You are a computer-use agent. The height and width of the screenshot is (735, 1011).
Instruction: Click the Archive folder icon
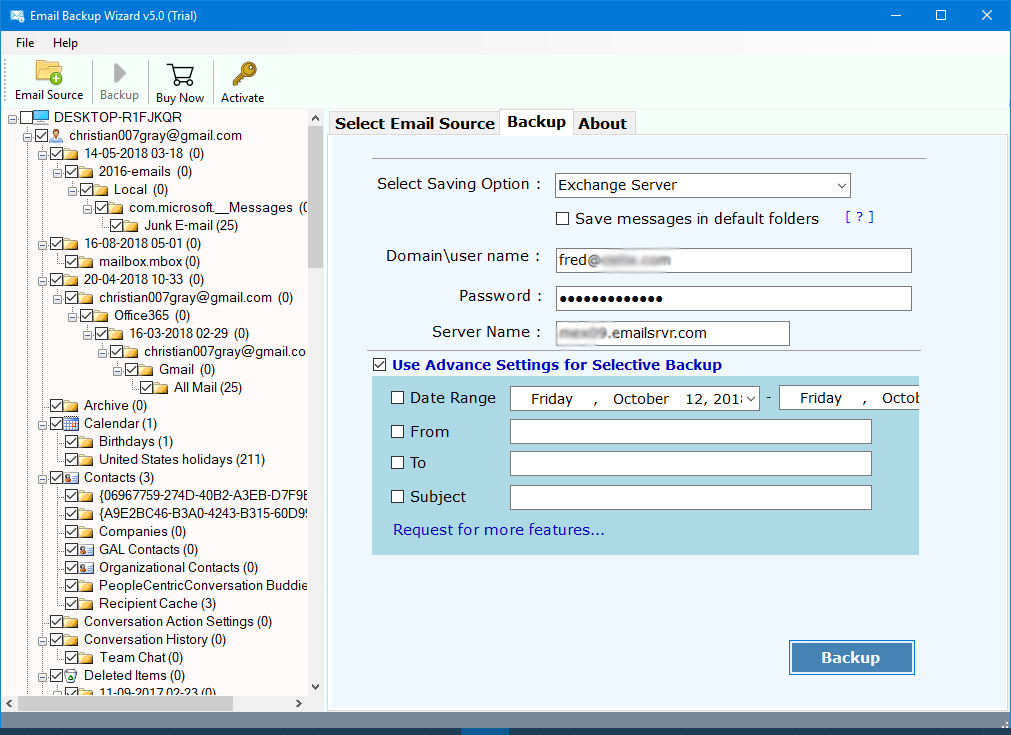71,406
